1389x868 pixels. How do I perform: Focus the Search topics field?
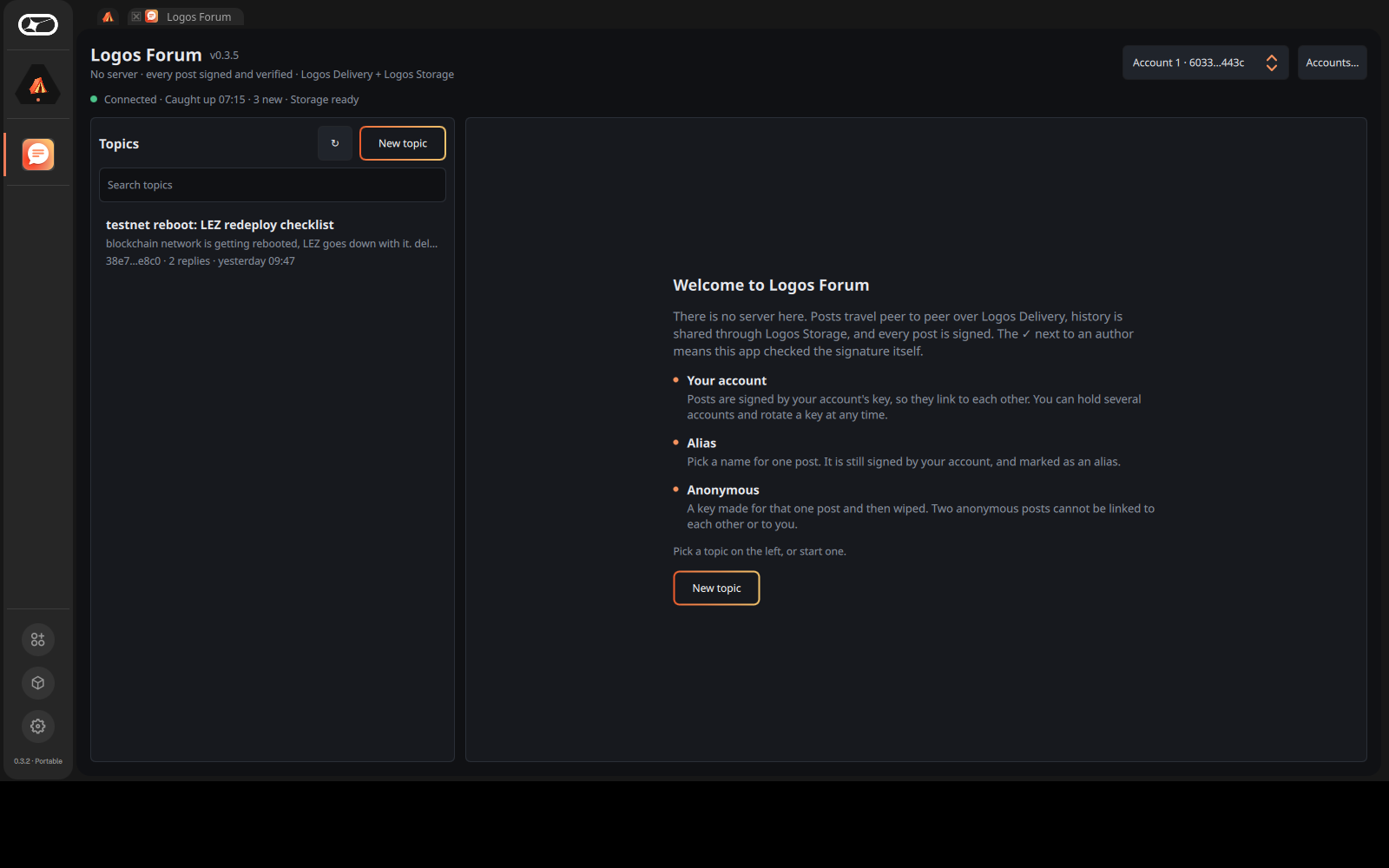tap(273, 185)
